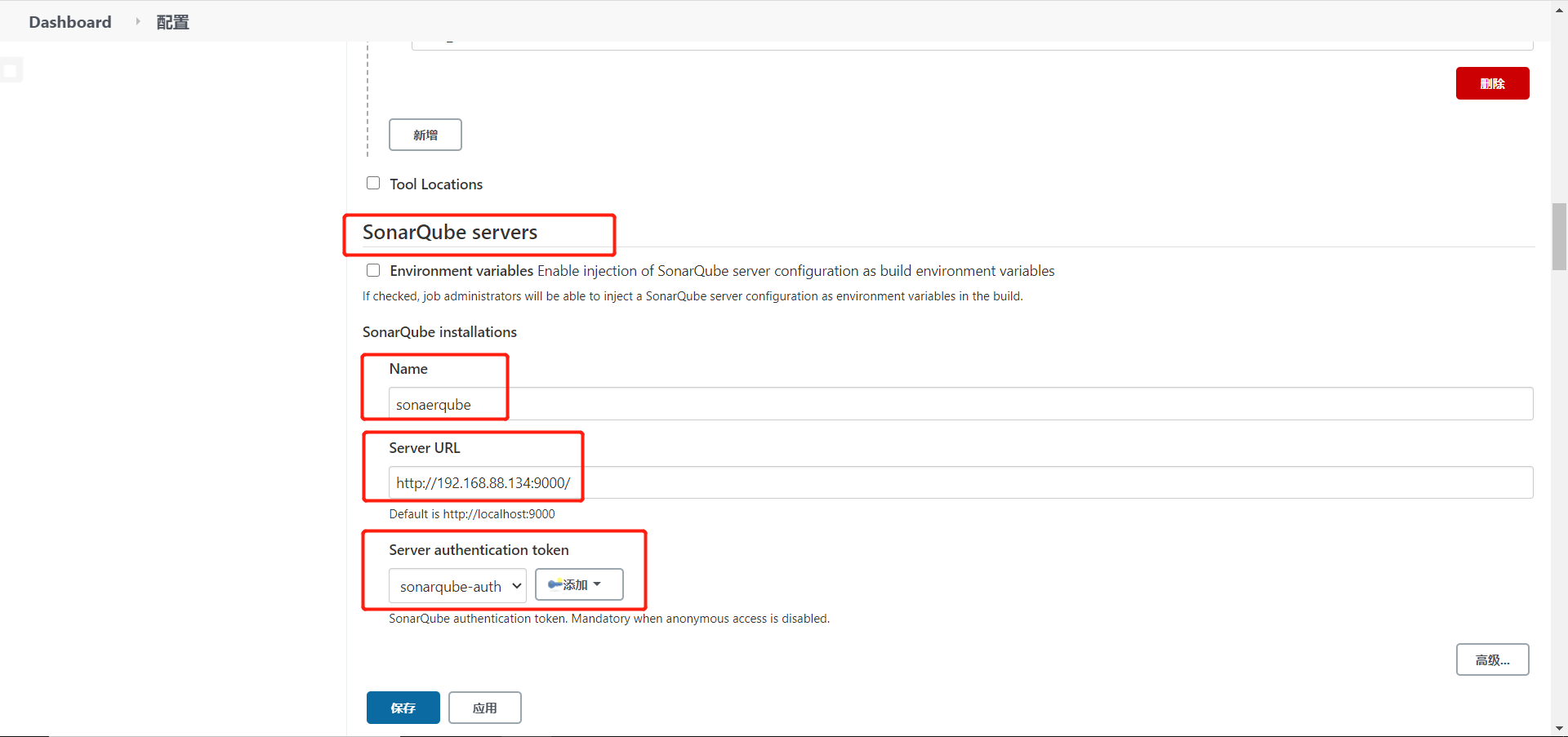Click the breadcrumb arrow after Dashboard

point(137,22)
